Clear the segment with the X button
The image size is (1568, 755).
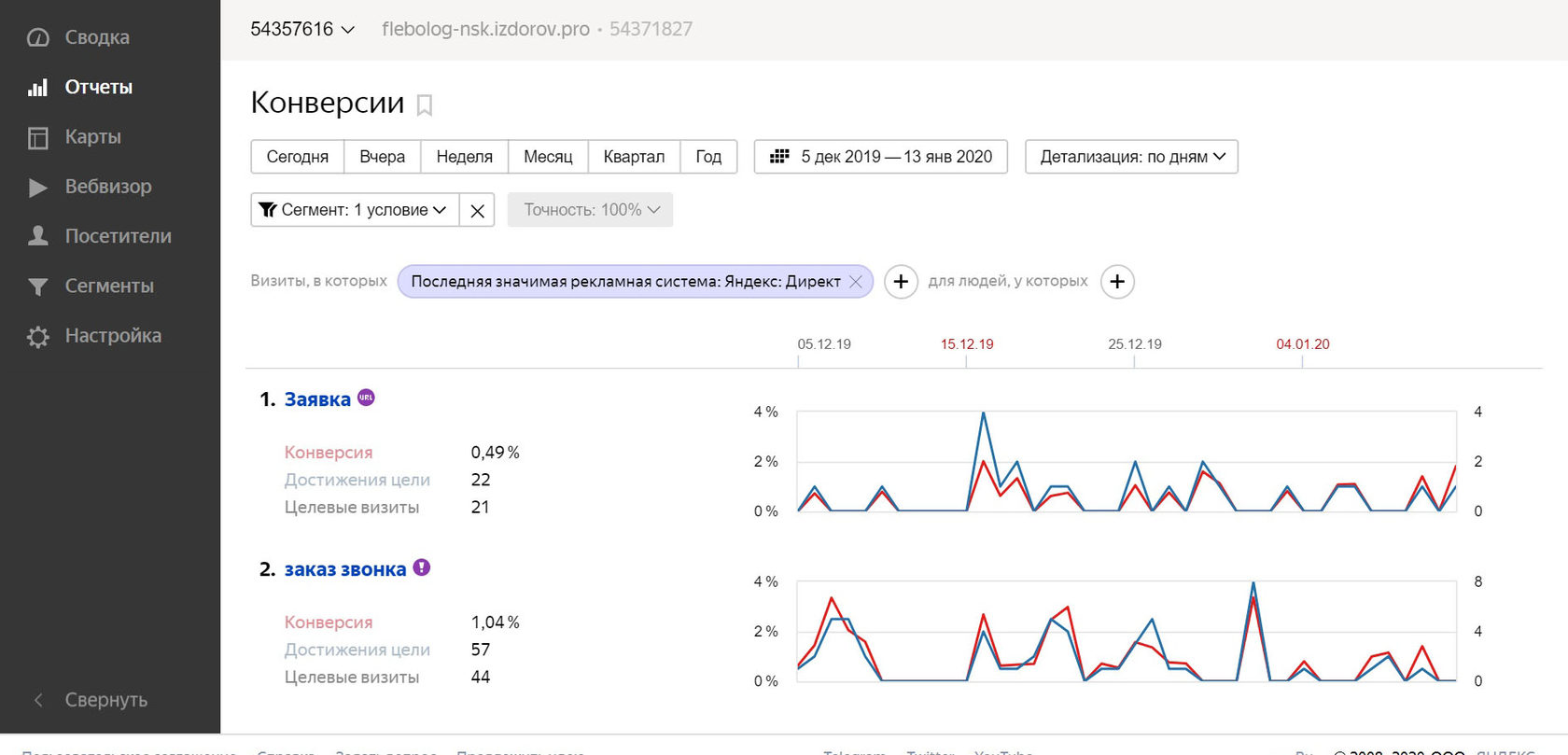(x=477, y=210)
